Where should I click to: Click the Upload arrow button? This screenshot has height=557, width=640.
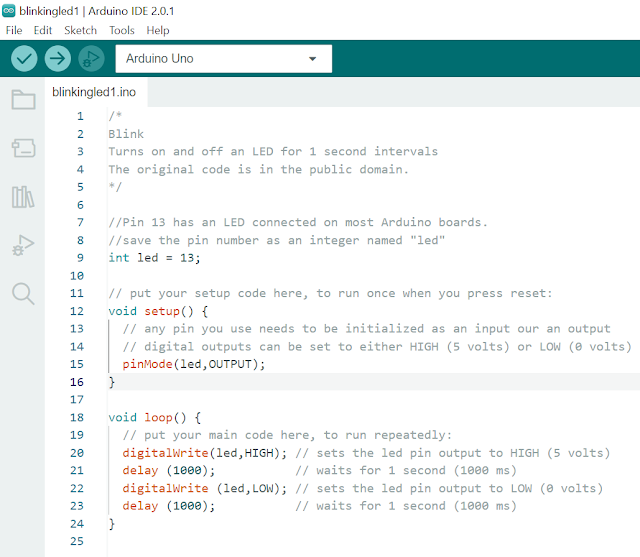pos(58,59)
